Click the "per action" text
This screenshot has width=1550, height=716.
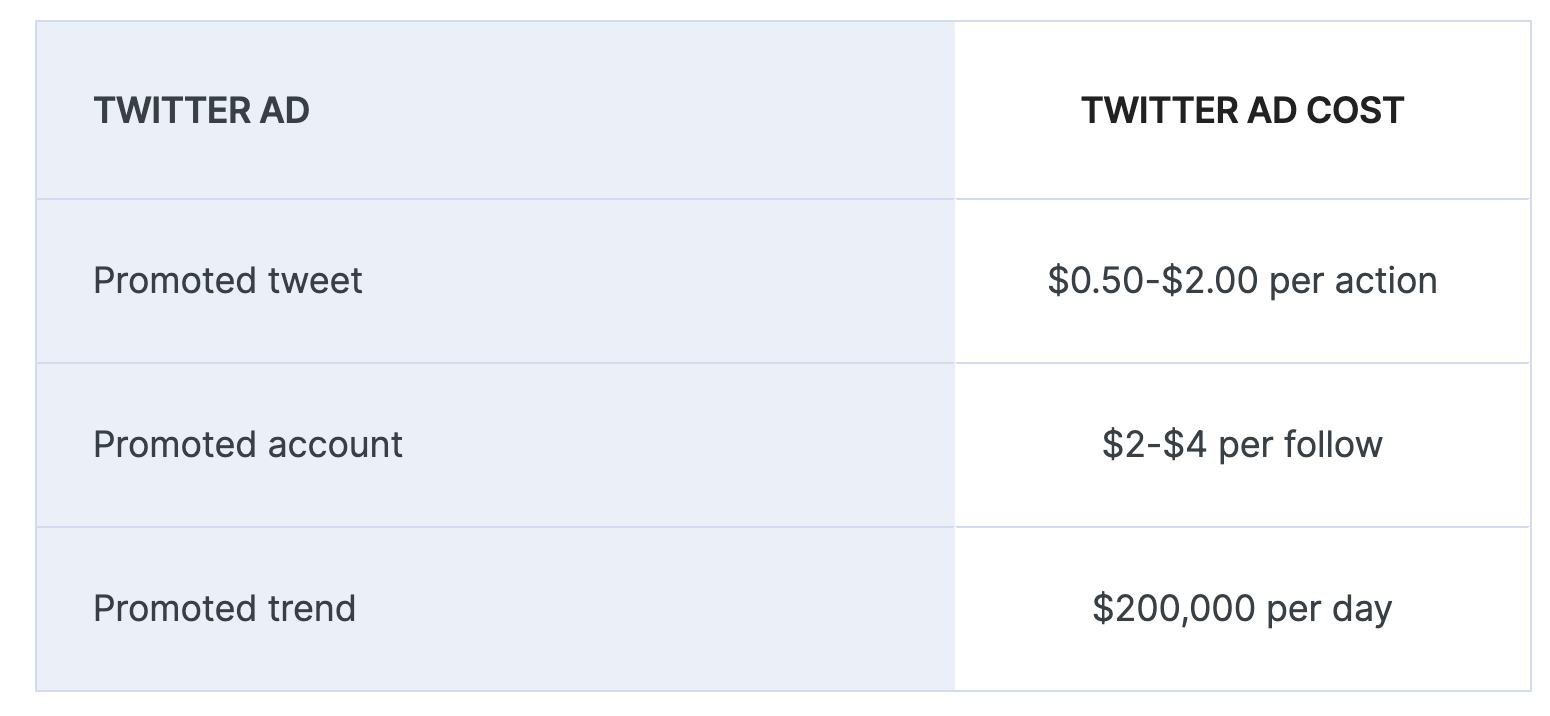click(1353, 281)
